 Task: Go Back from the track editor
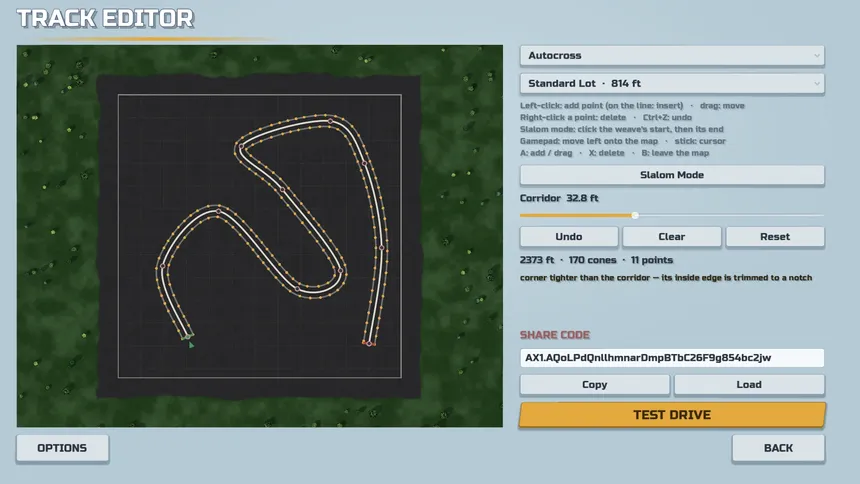click(778, 448)
